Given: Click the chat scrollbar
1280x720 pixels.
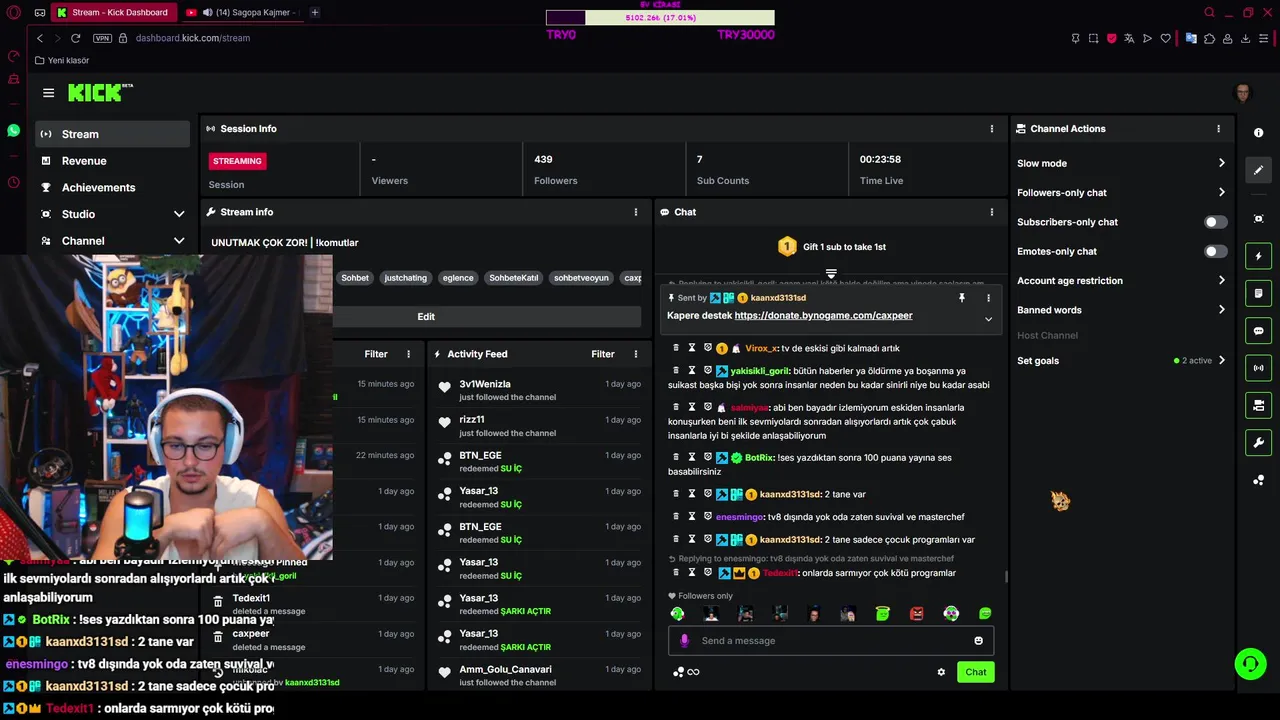Looking at the screenshot, I should (1005, 576).
